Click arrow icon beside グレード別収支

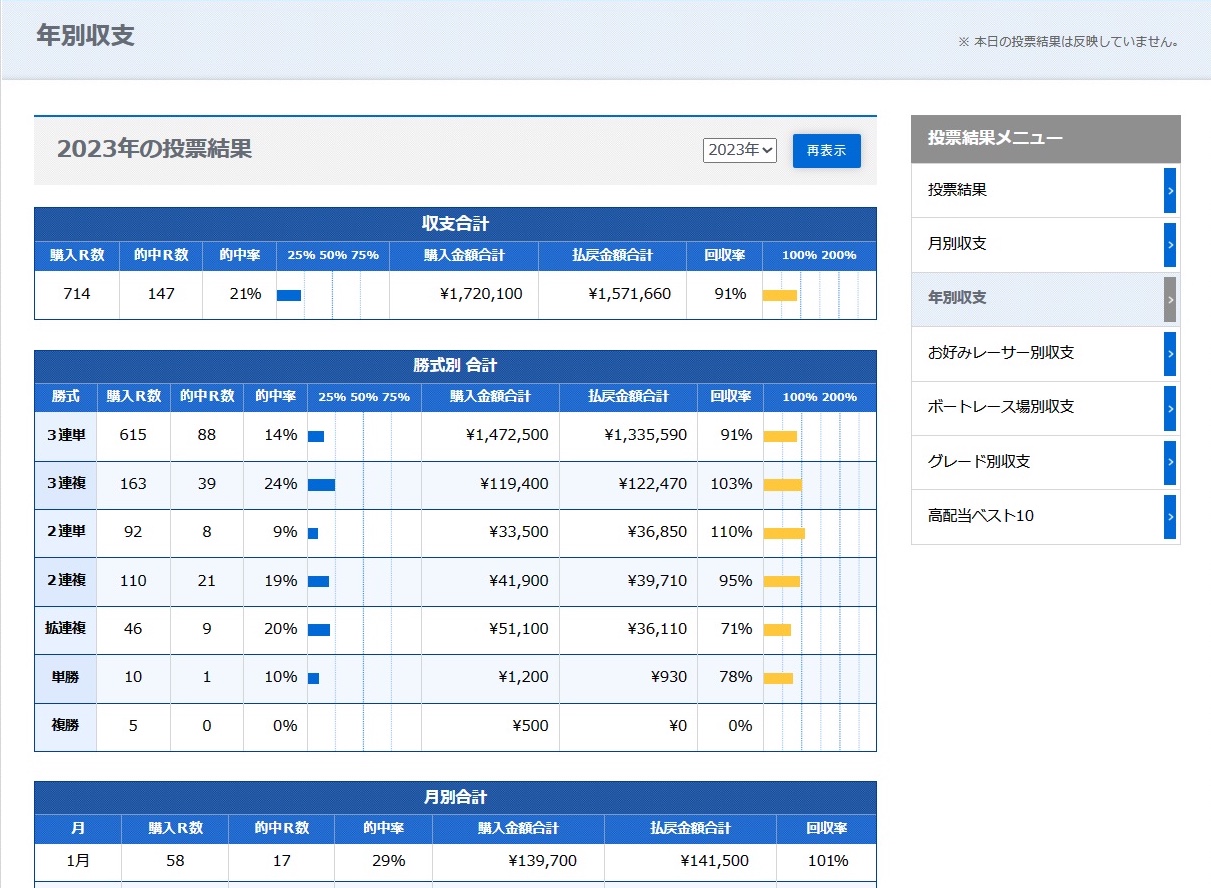(x=1170, y=462)
